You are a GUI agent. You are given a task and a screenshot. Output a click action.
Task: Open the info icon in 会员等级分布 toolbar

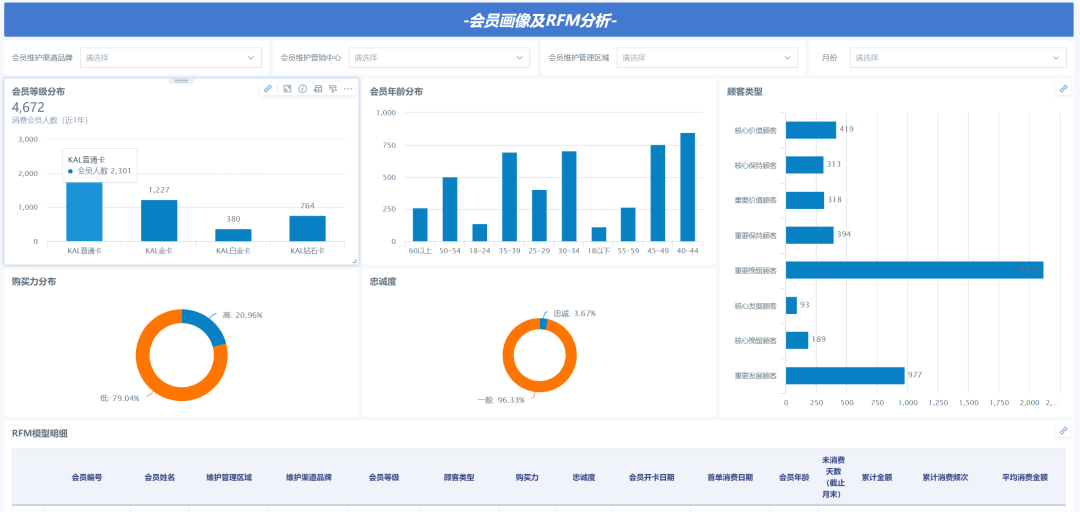(x=302, y=89)
